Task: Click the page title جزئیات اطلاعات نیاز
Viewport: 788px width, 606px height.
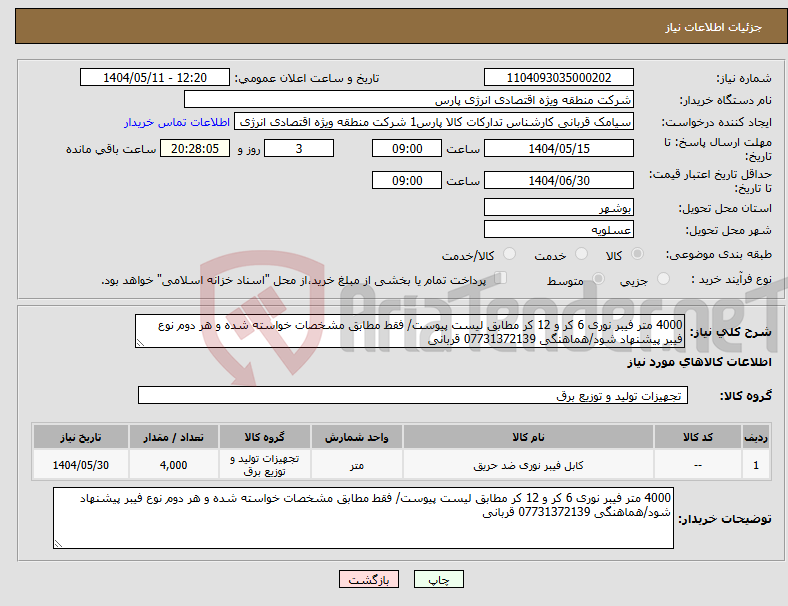Action: click(x=714, y=27)
